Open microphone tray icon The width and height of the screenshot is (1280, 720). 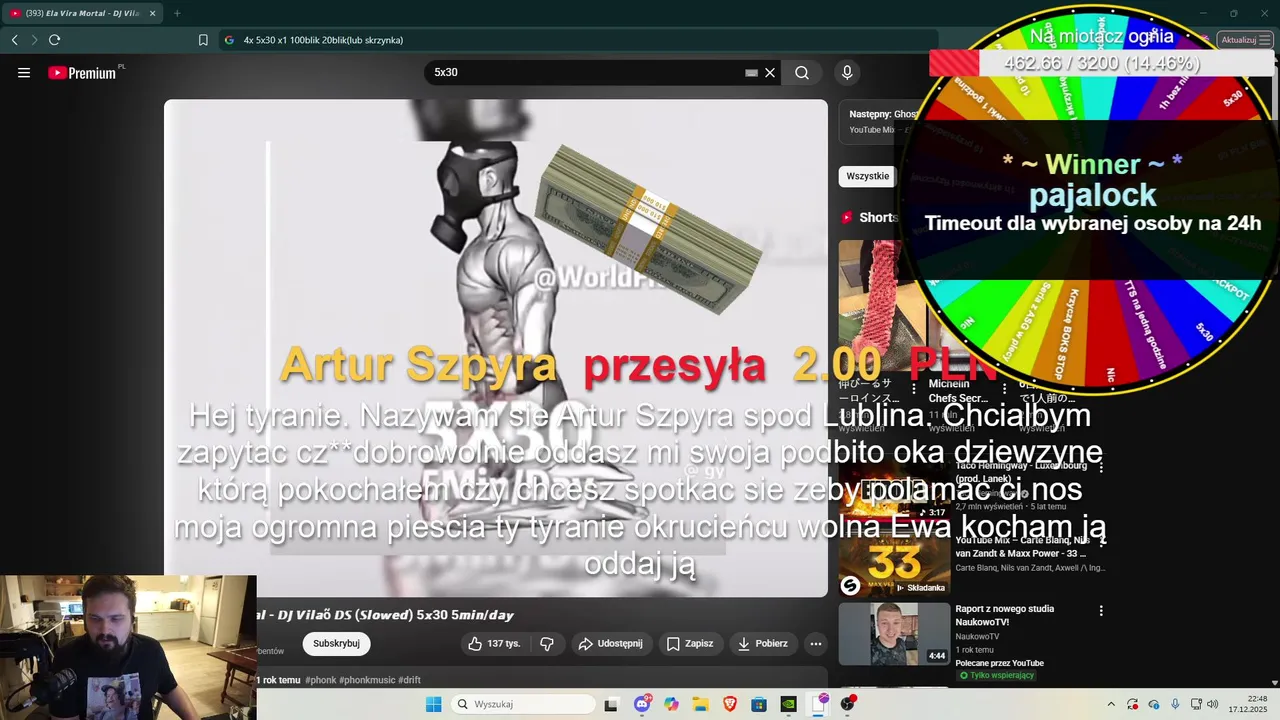[1175, 704]
